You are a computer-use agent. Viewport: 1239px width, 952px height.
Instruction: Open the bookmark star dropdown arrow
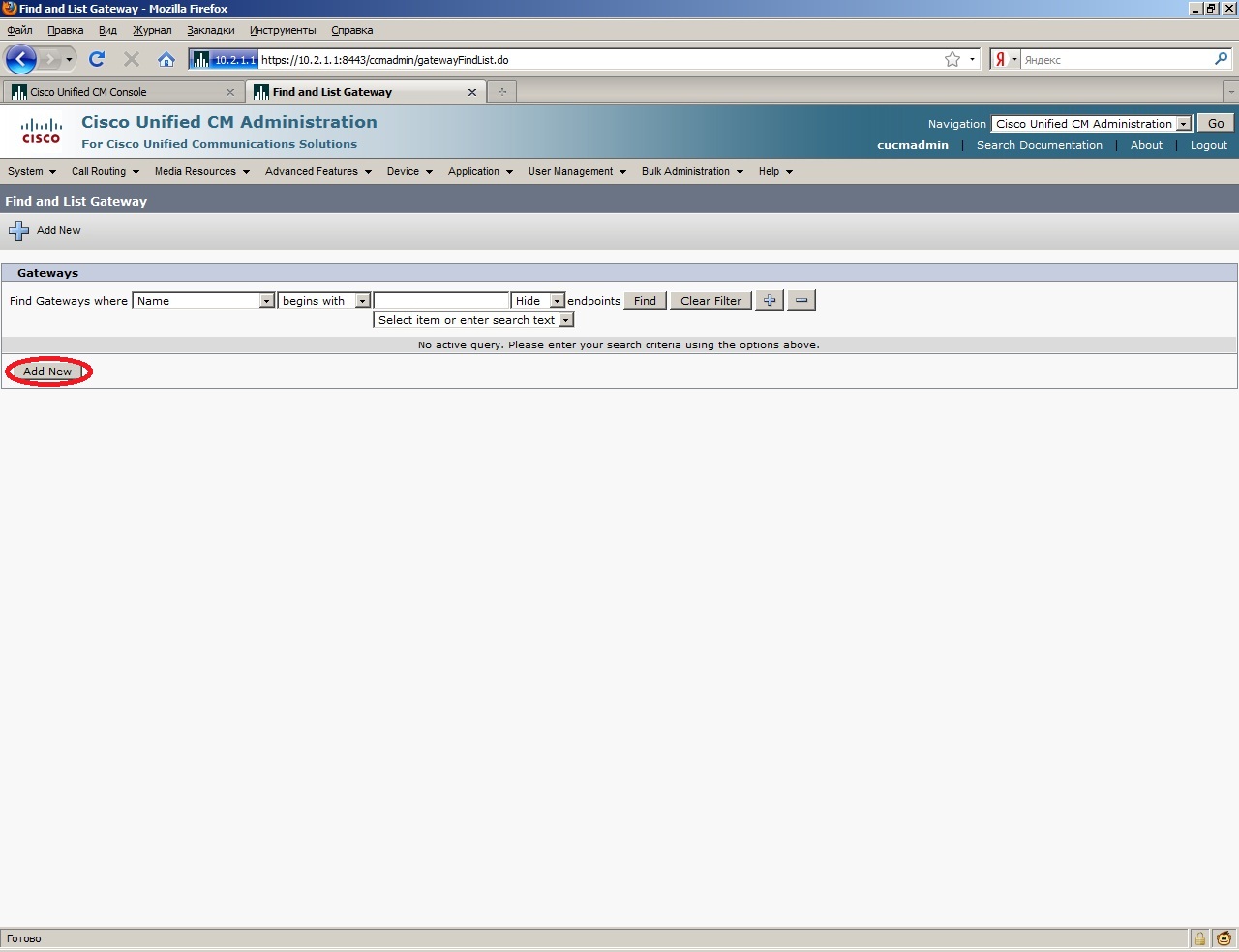(x=972, y=59)
